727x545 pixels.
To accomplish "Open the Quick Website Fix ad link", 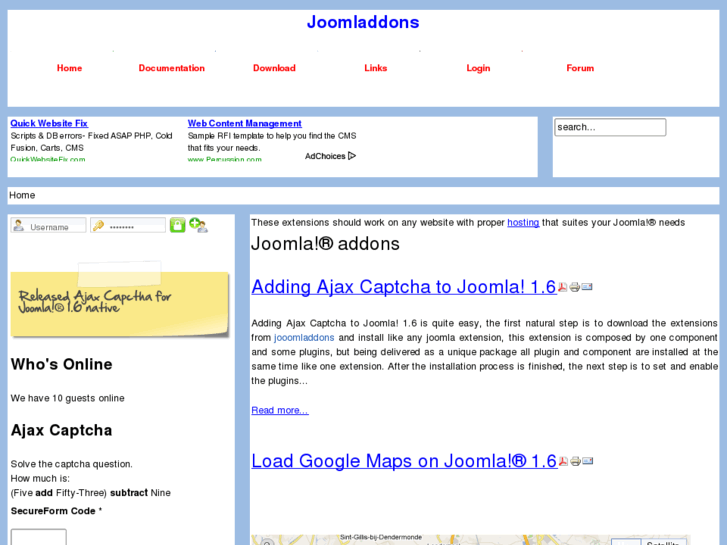I will (49, 123).
